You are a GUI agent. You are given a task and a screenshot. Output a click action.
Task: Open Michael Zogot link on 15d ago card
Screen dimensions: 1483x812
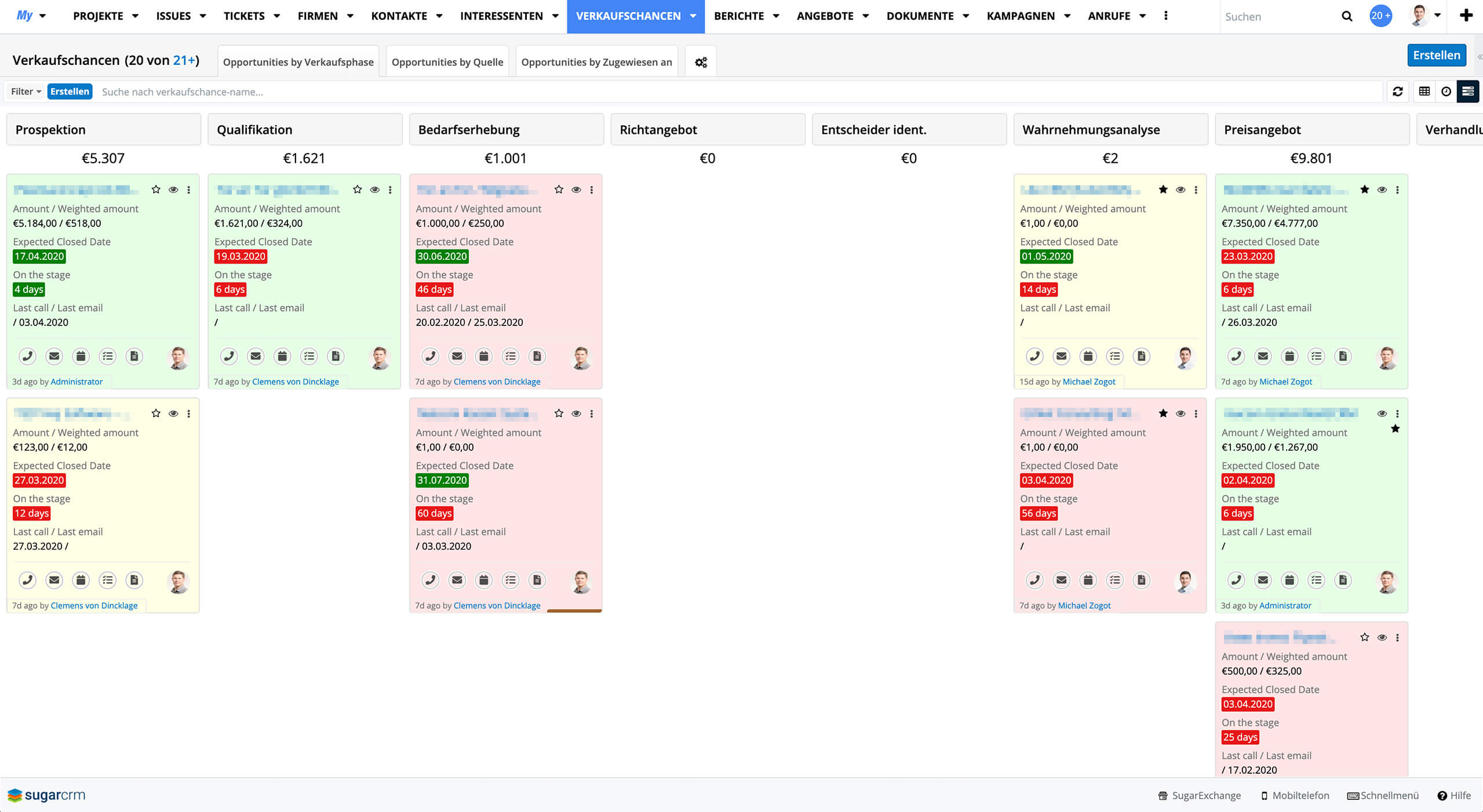(1088, 382)
